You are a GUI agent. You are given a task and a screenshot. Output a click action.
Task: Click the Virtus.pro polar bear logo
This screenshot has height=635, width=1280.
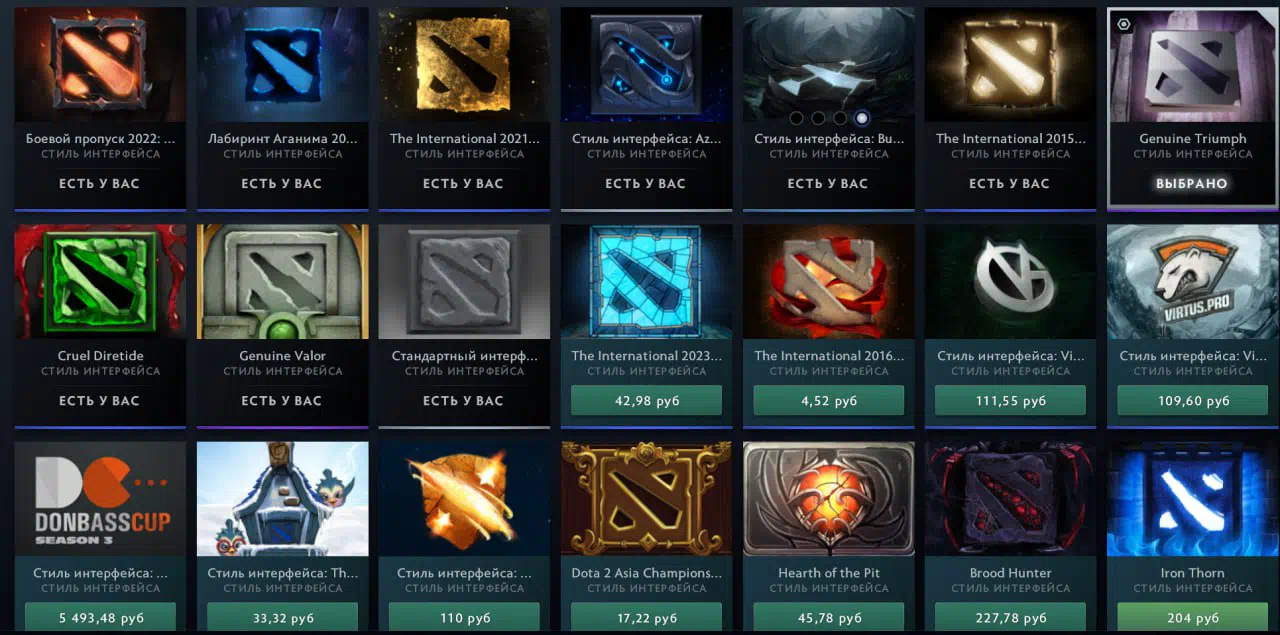click(x=1192, y=281)
